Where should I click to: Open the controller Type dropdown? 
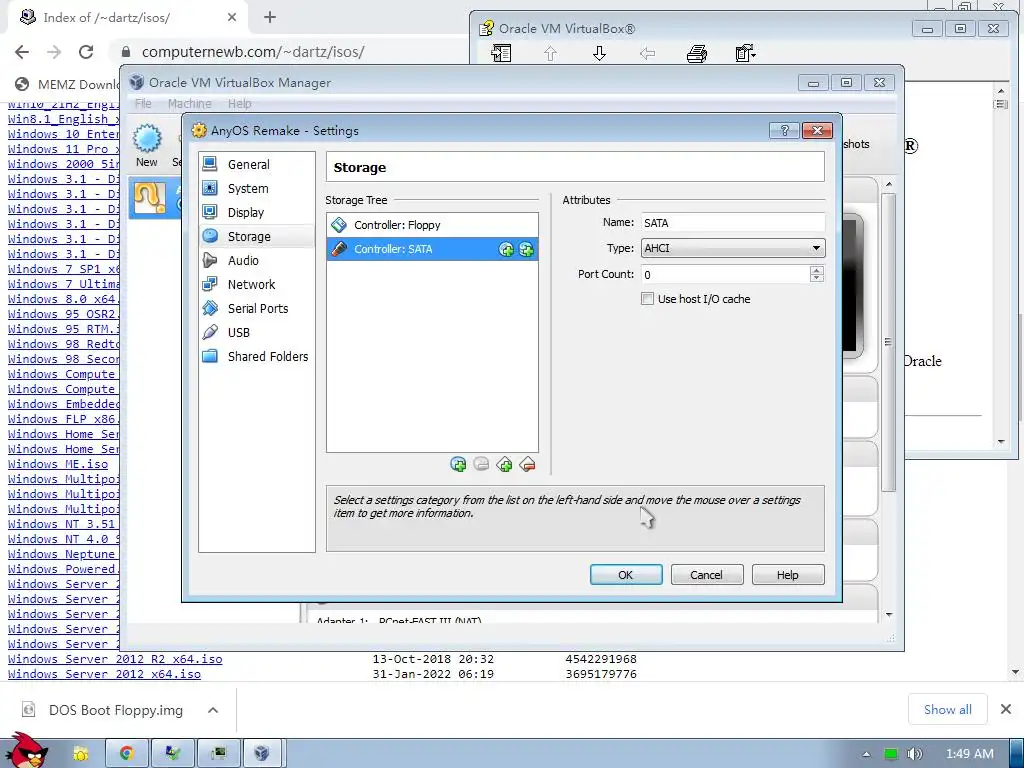pyautogui.click(x=733, y=248)
